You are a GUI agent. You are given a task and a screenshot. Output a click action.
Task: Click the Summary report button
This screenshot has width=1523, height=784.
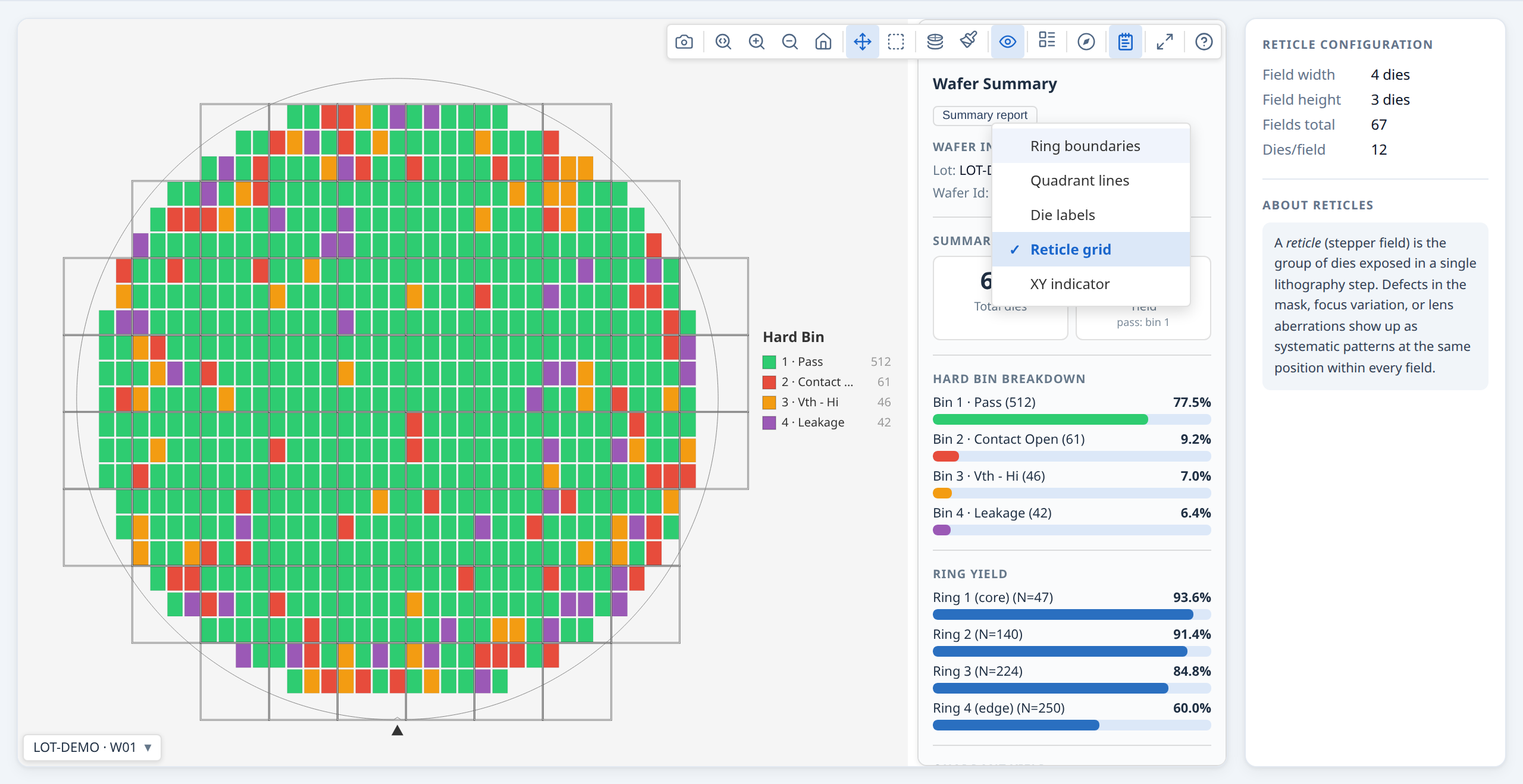pos(985,115)
